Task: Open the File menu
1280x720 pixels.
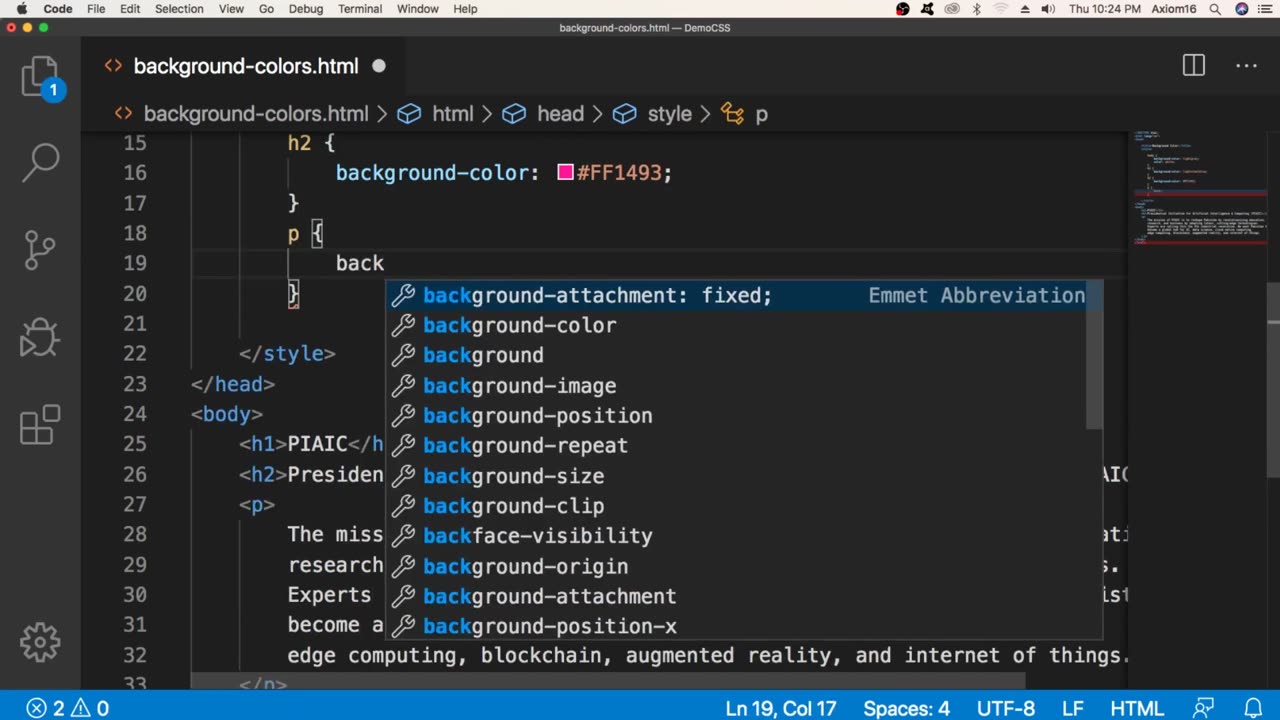Action: coord(96,9)
